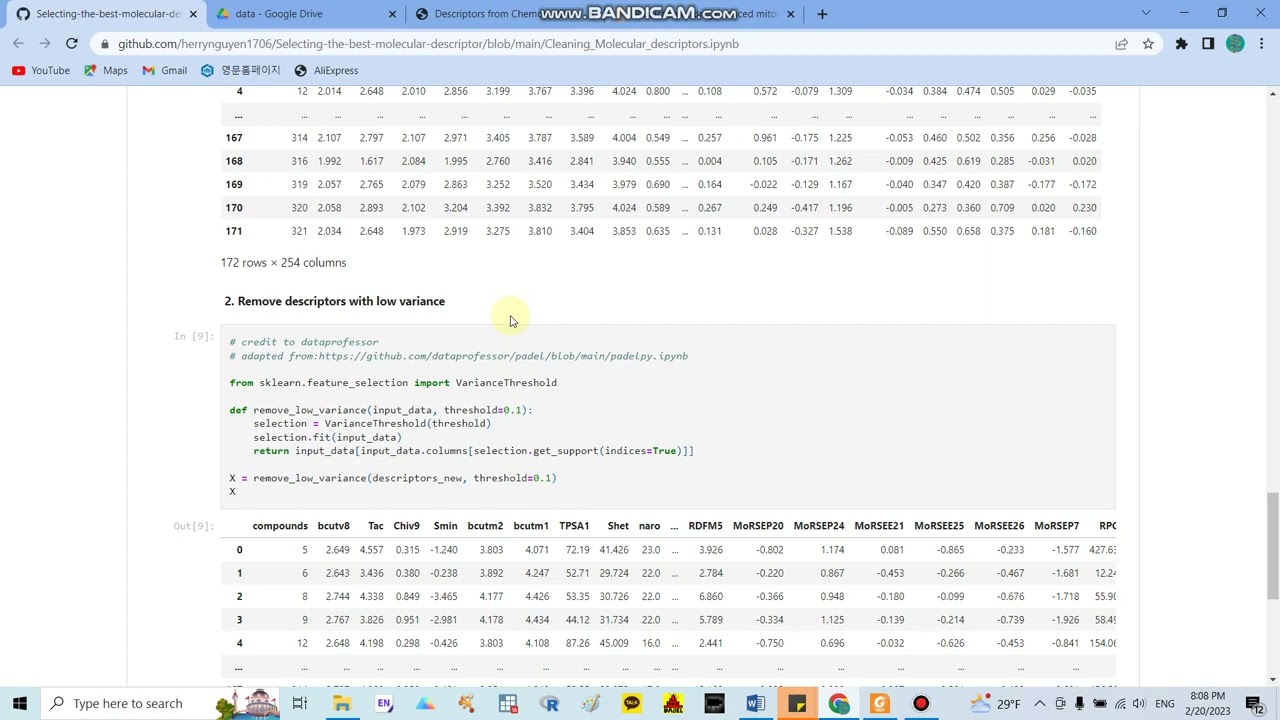Open the notification center icon
The width and height of the screenshot is (1280, 720).
[1254, 704]
